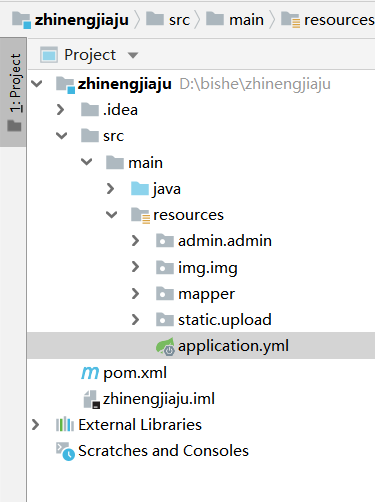
Task: Click the Spring leaf icon of application.yml
Action: tap(165, 346)
